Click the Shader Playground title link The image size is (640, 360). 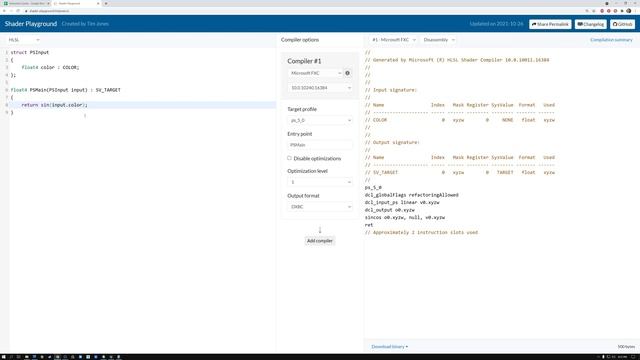tap(31, 24)
